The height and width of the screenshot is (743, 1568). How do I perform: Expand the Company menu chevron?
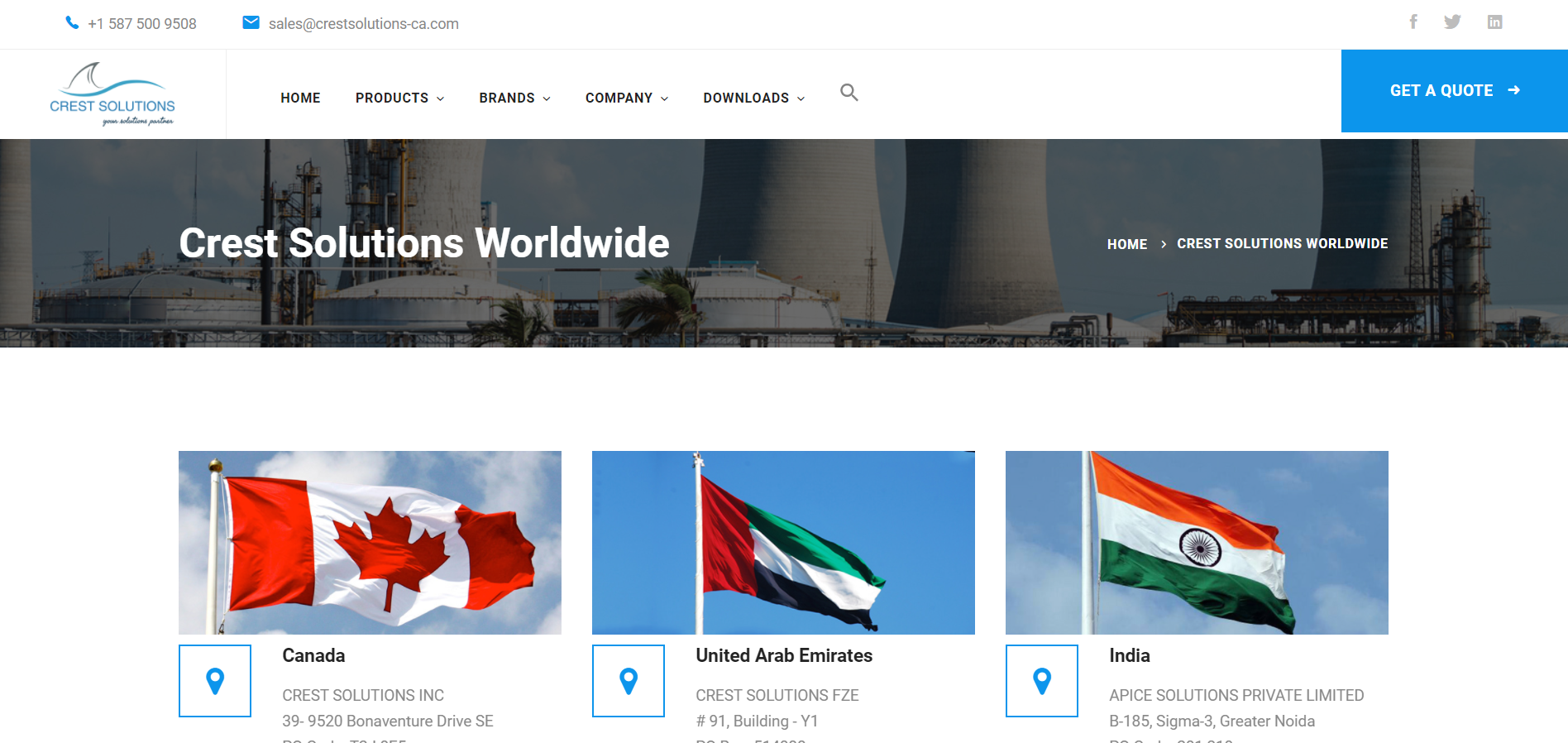click(664, 98)
